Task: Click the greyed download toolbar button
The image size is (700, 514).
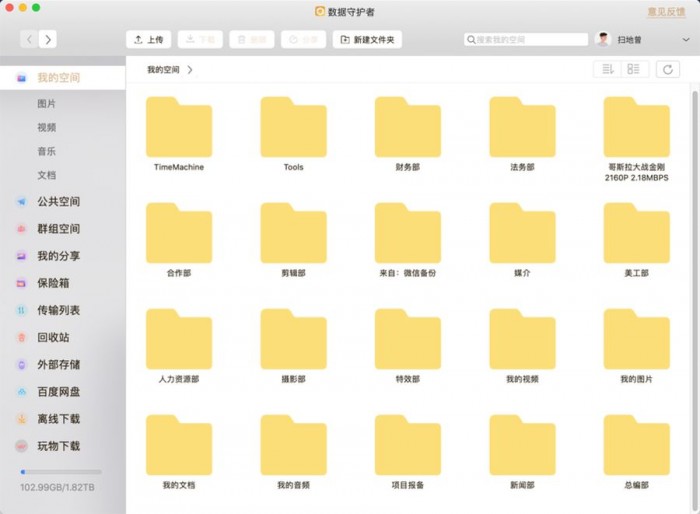Action: (x=200, y=39)
